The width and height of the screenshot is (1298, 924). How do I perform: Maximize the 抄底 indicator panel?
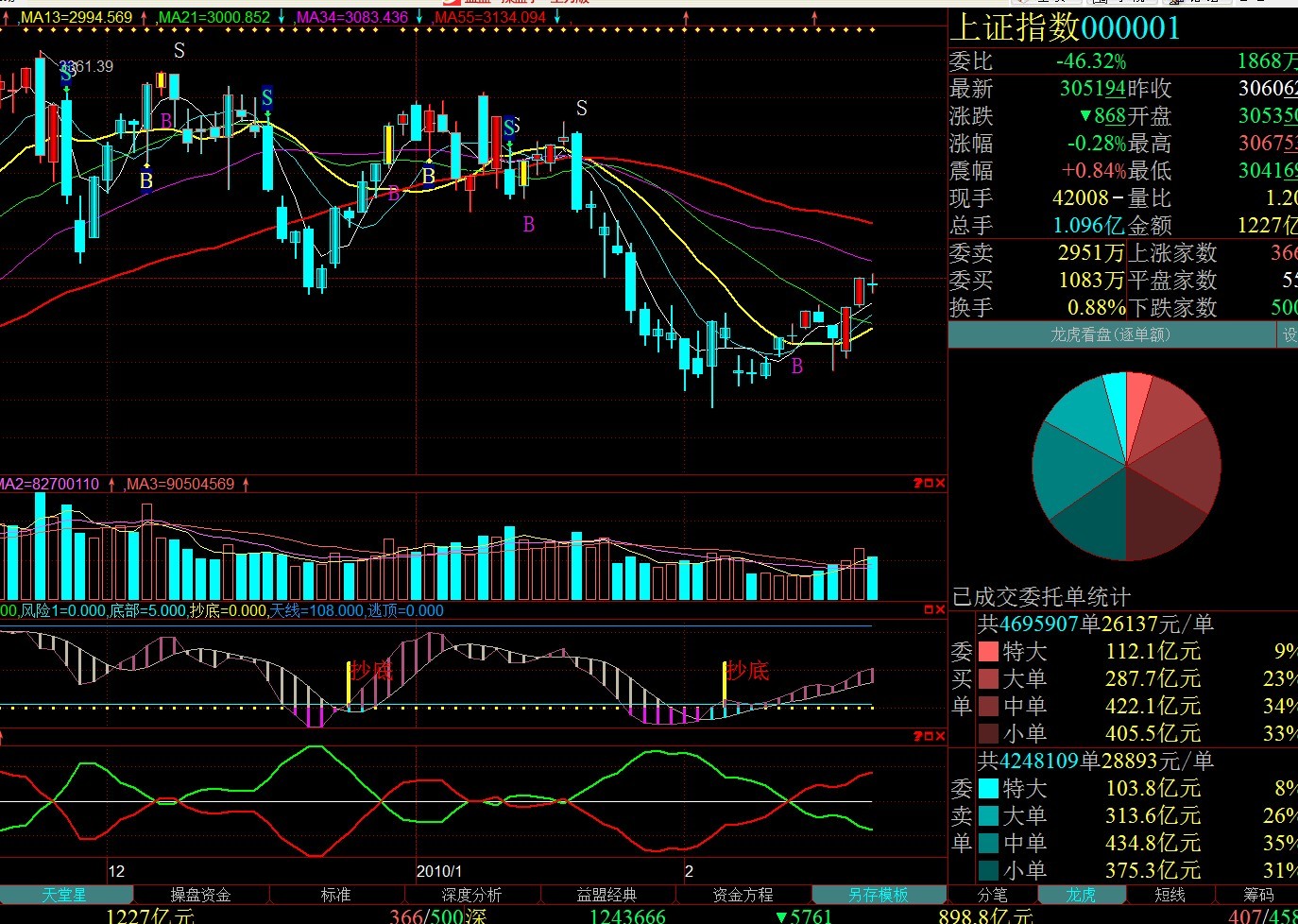[x=929, y=610]
